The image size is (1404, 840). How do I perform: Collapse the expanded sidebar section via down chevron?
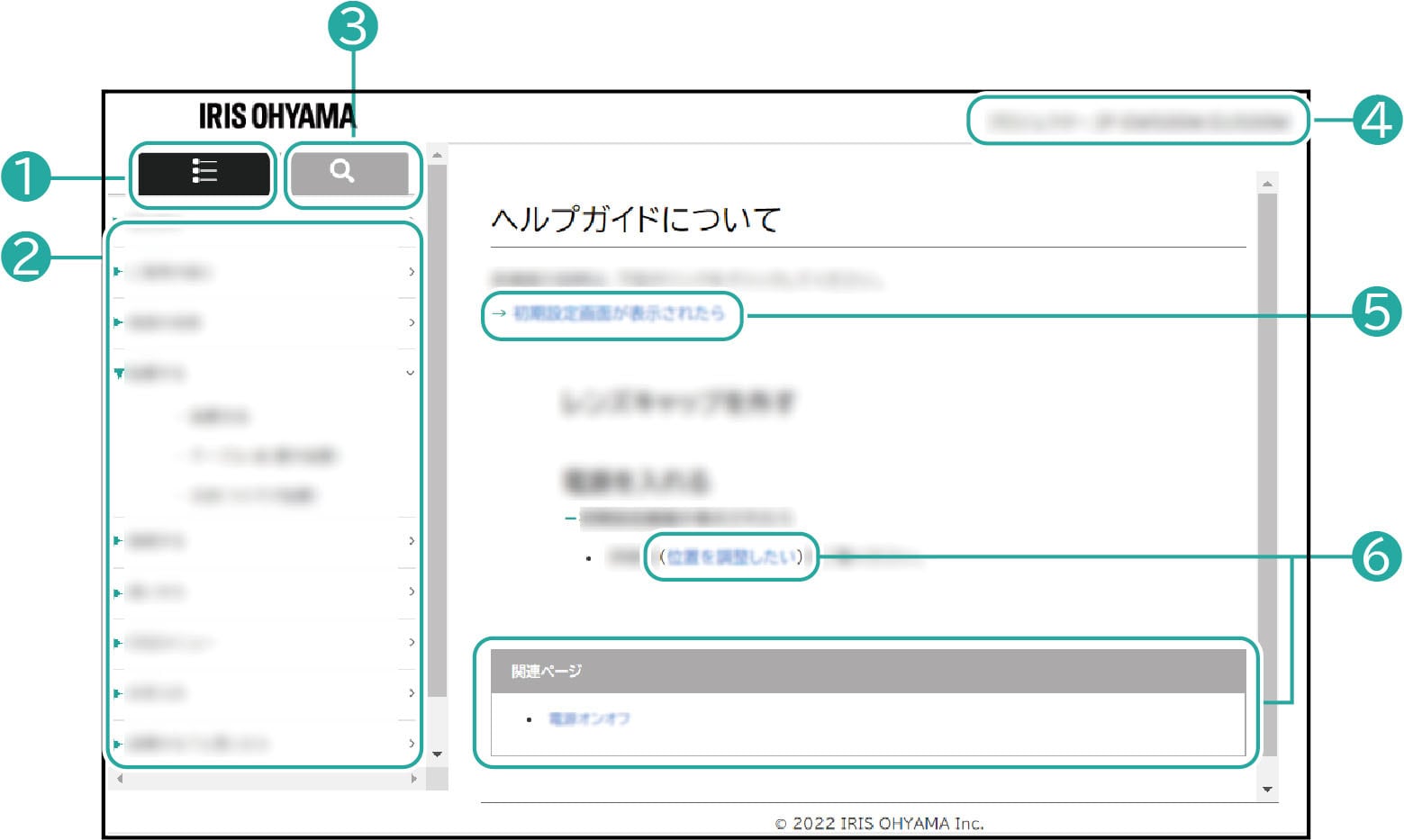[x=411, y=373]
